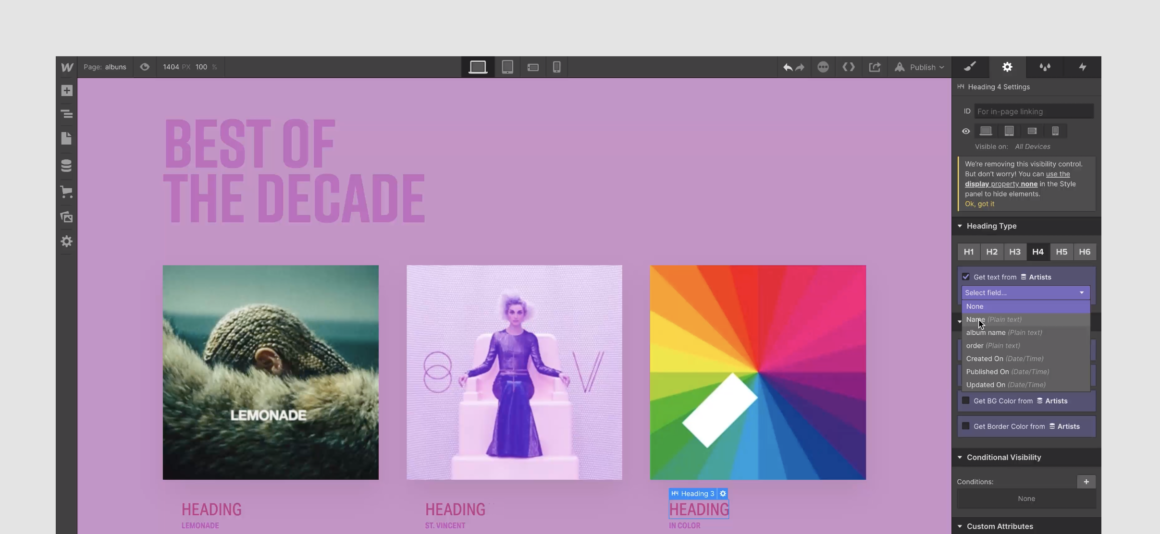Choose 'order (Plain text)' field option
Image resolution: width=1160 pixels, height=534 pixels.
click(1025, 345)
